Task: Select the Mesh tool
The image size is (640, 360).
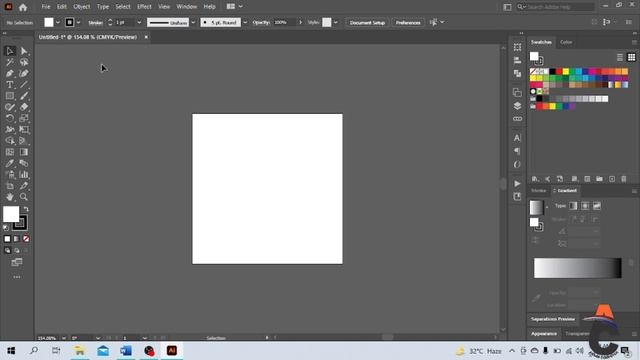Action: pos(10,152)
